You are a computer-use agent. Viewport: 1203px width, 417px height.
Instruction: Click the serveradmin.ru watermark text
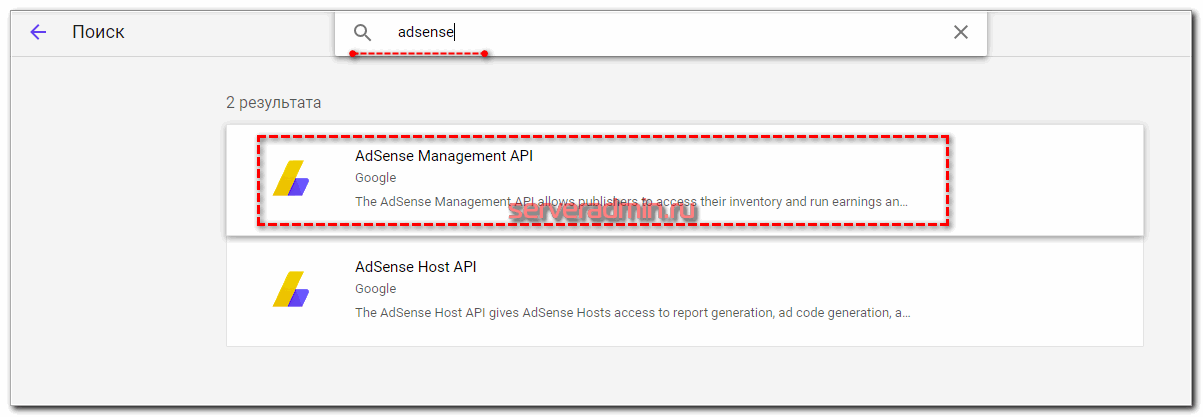pyautogui.click(x=602, y=211)
